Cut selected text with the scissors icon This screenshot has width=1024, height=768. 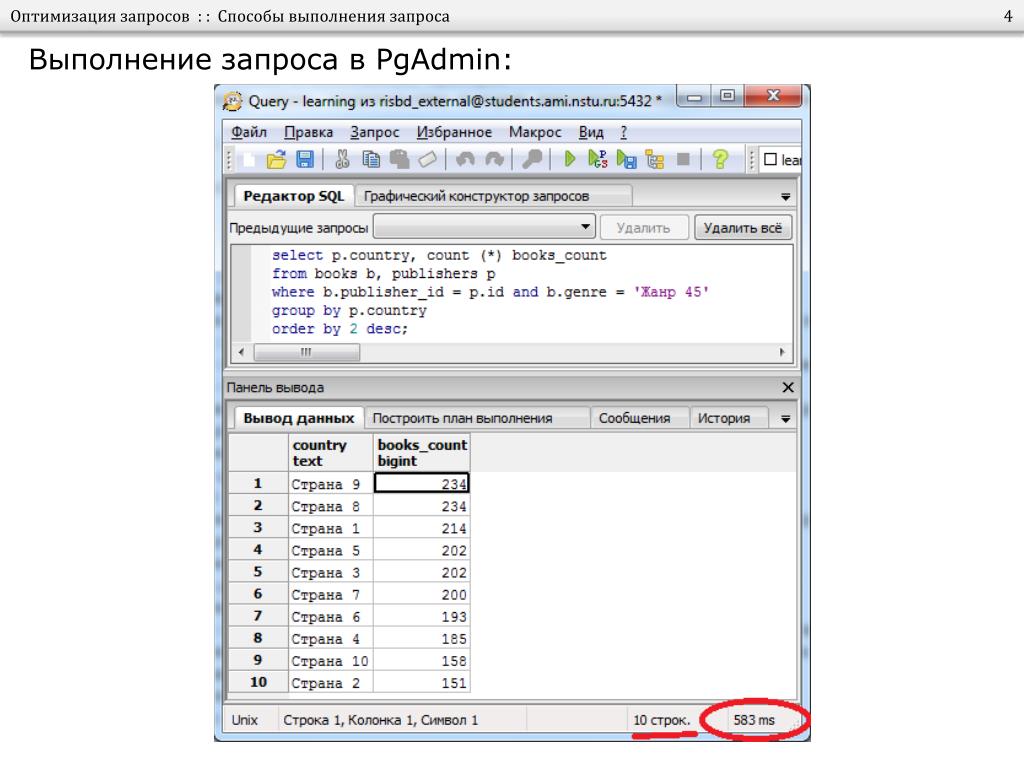342,159
